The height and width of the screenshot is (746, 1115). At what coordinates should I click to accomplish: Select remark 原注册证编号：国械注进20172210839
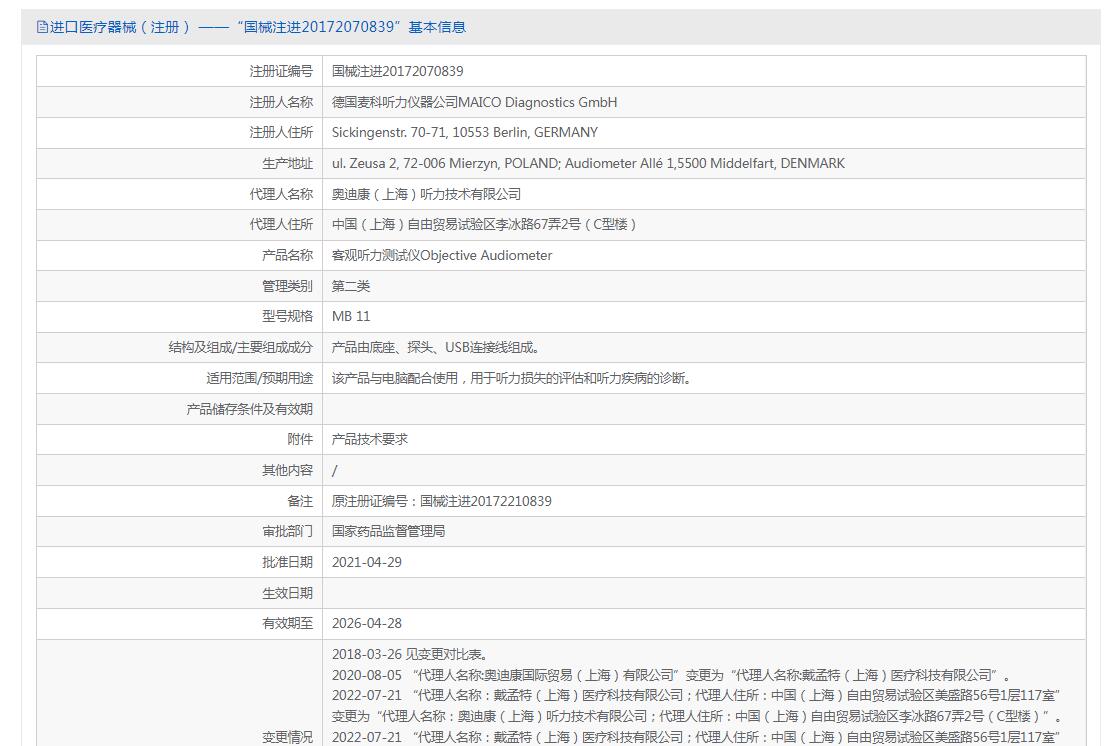click(442, 501)
